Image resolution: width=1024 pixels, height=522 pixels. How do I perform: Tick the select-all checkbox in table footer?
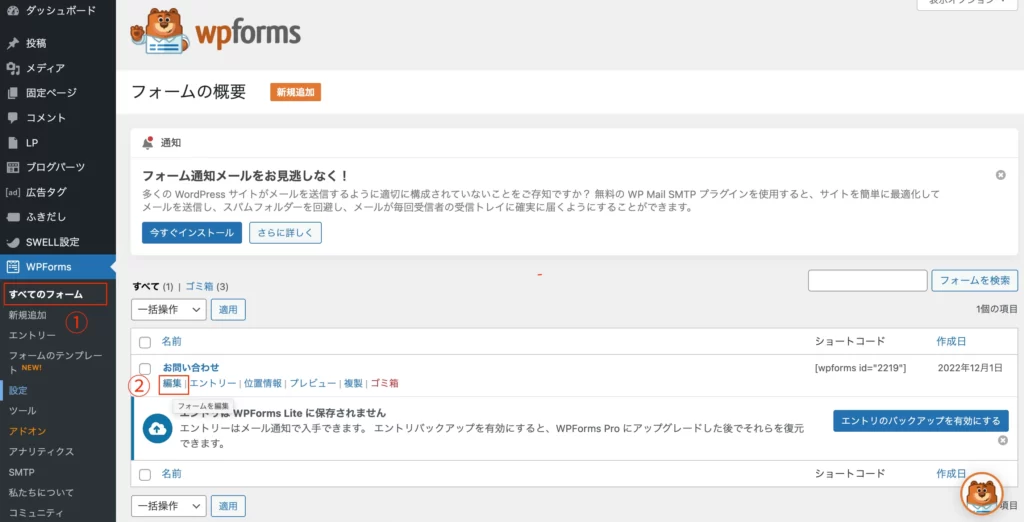[145, 474]
